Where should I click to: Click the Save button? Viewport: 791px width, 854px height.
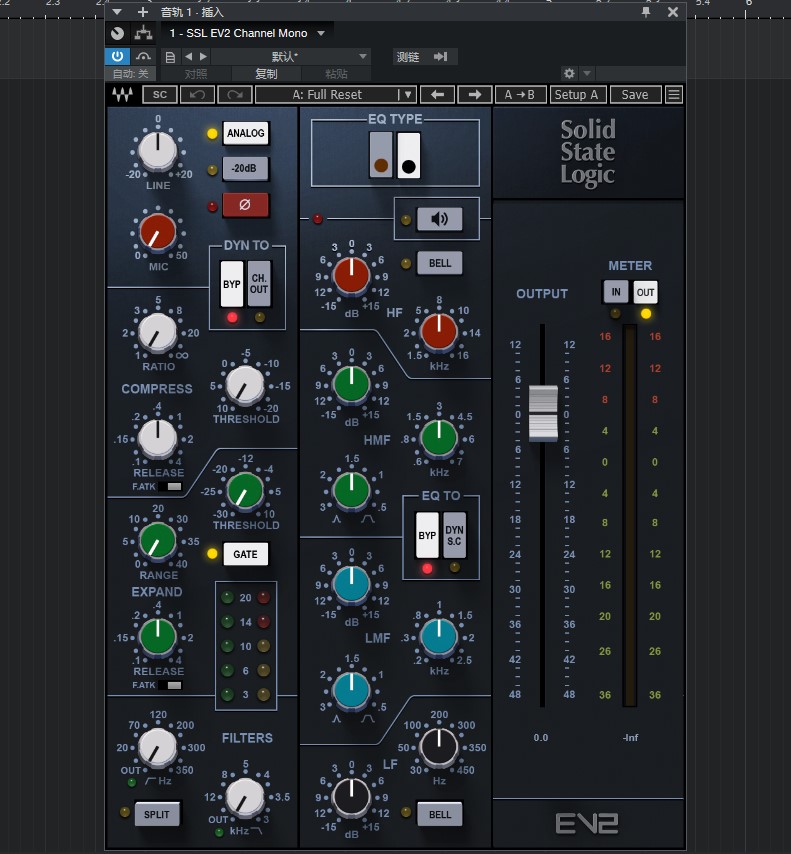tap(635, 95)
